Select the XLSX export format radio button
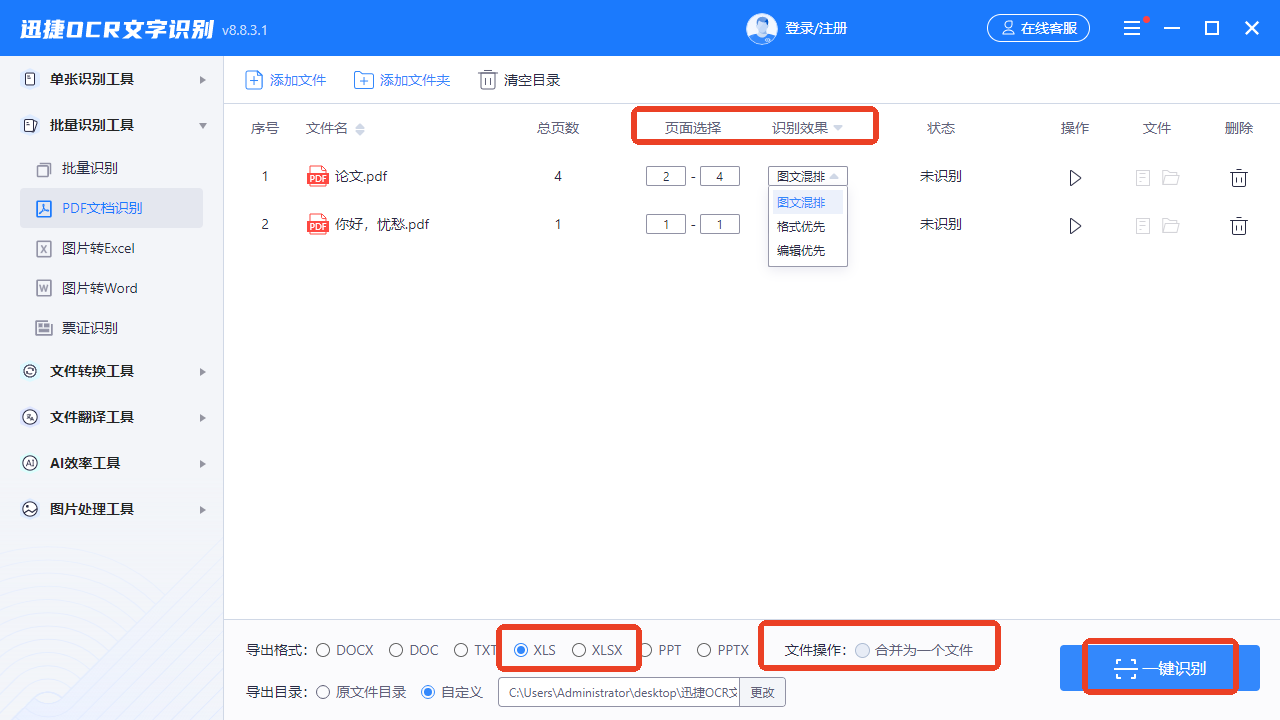This screenshot has height=720, width=1280. click(x=579, y=650)
